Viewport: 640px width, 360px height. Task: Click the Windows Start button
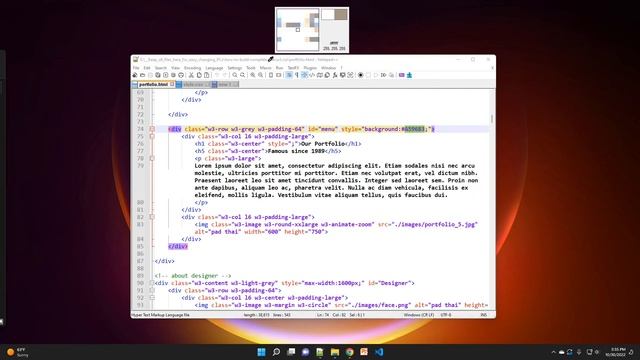point(261,352)
